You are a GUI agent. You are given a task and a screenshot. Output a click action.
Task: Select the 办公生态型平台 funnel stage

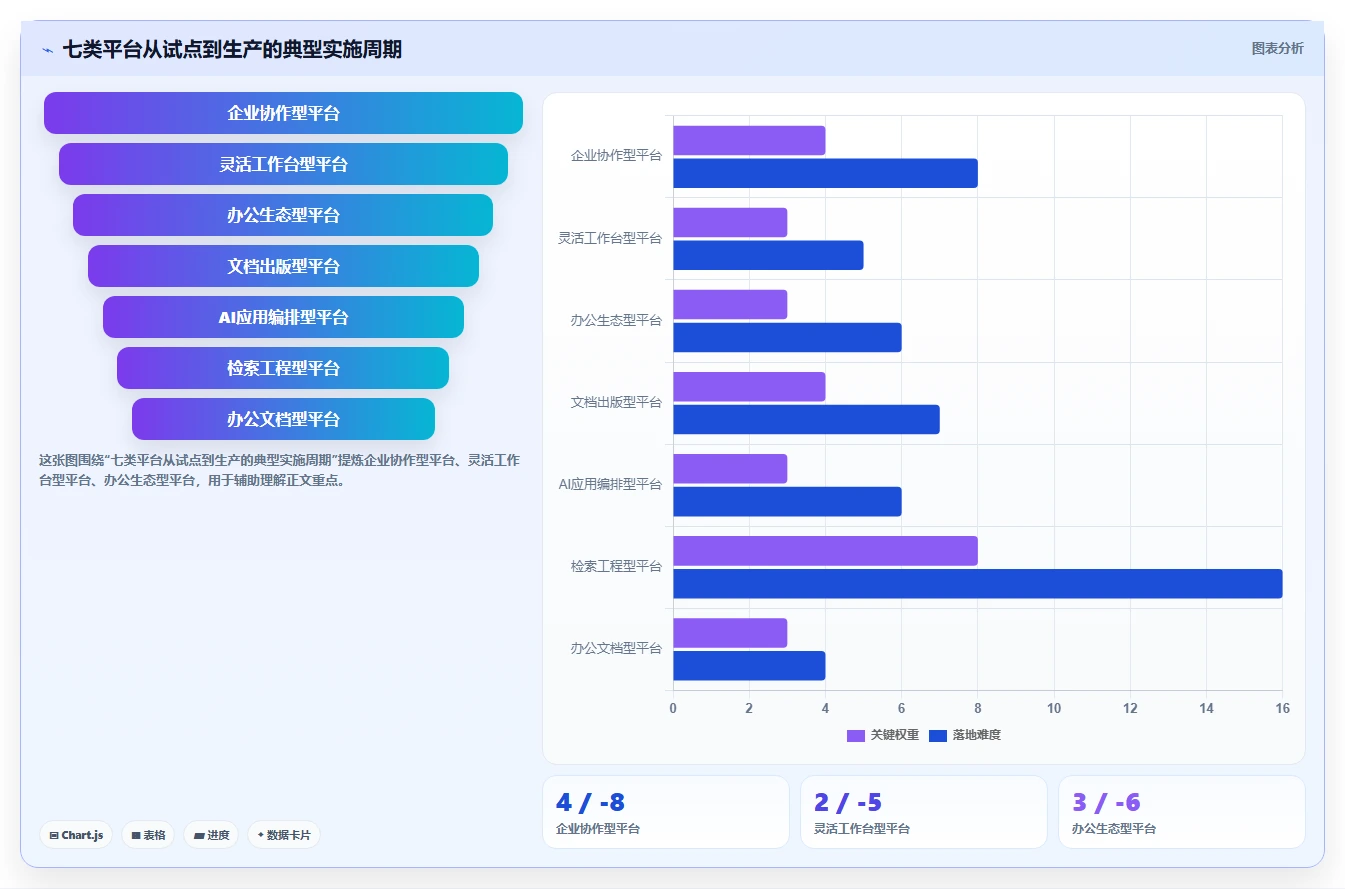click(x=283, y=215)
